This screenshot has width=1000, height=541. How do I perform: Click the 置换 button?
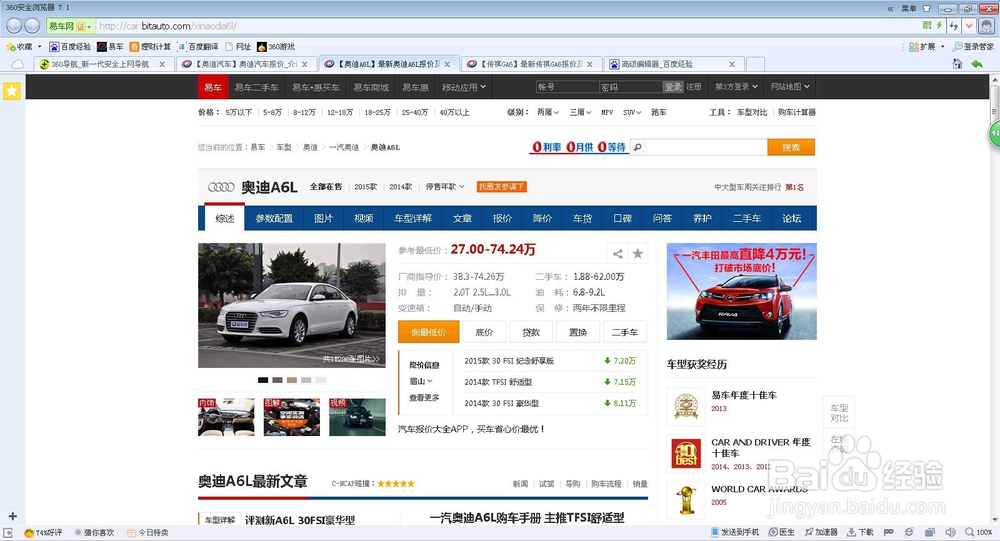pos(578,332)
